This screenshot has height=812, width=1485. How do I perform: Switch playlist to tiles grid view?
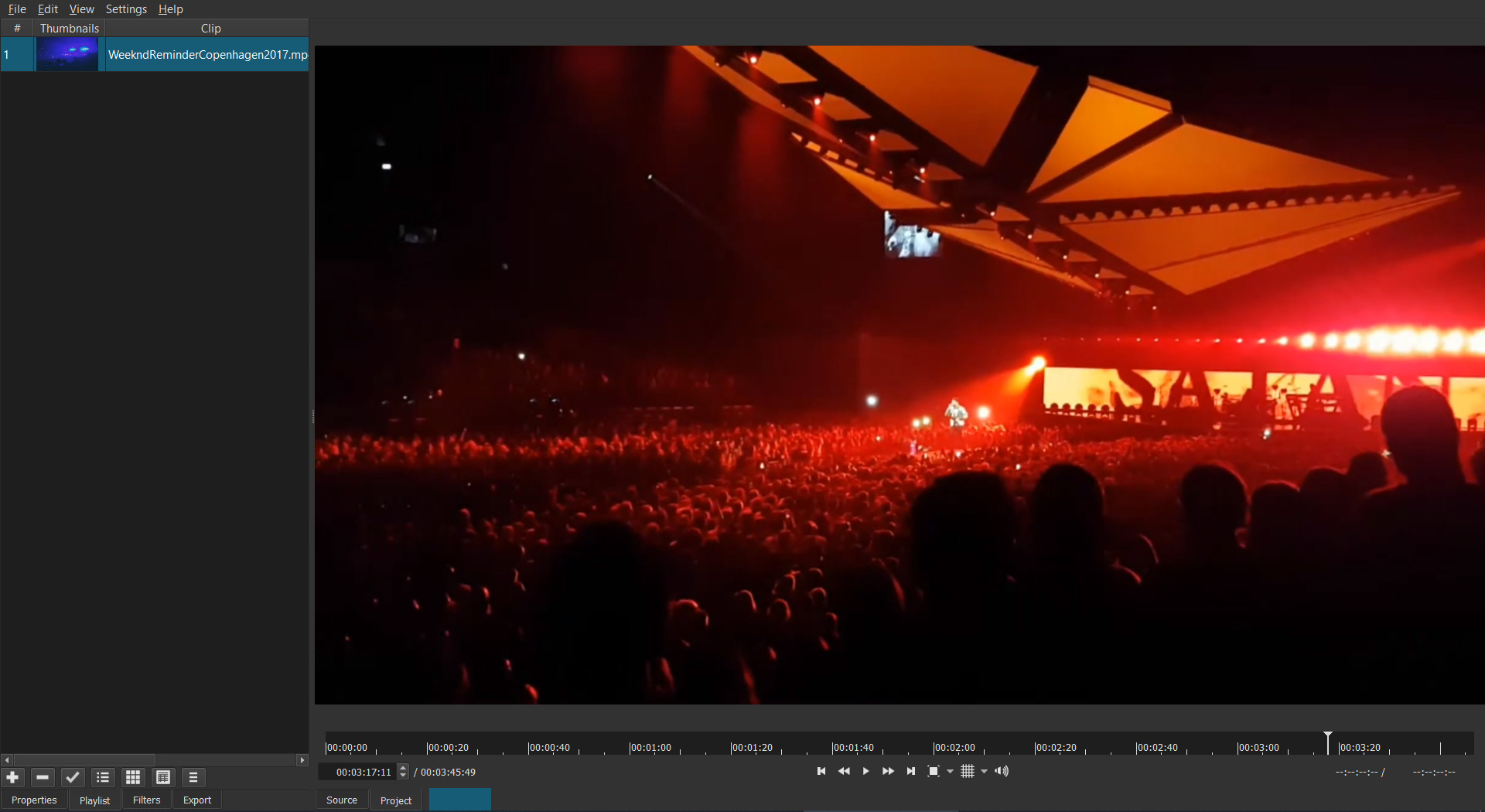point(133,777)
